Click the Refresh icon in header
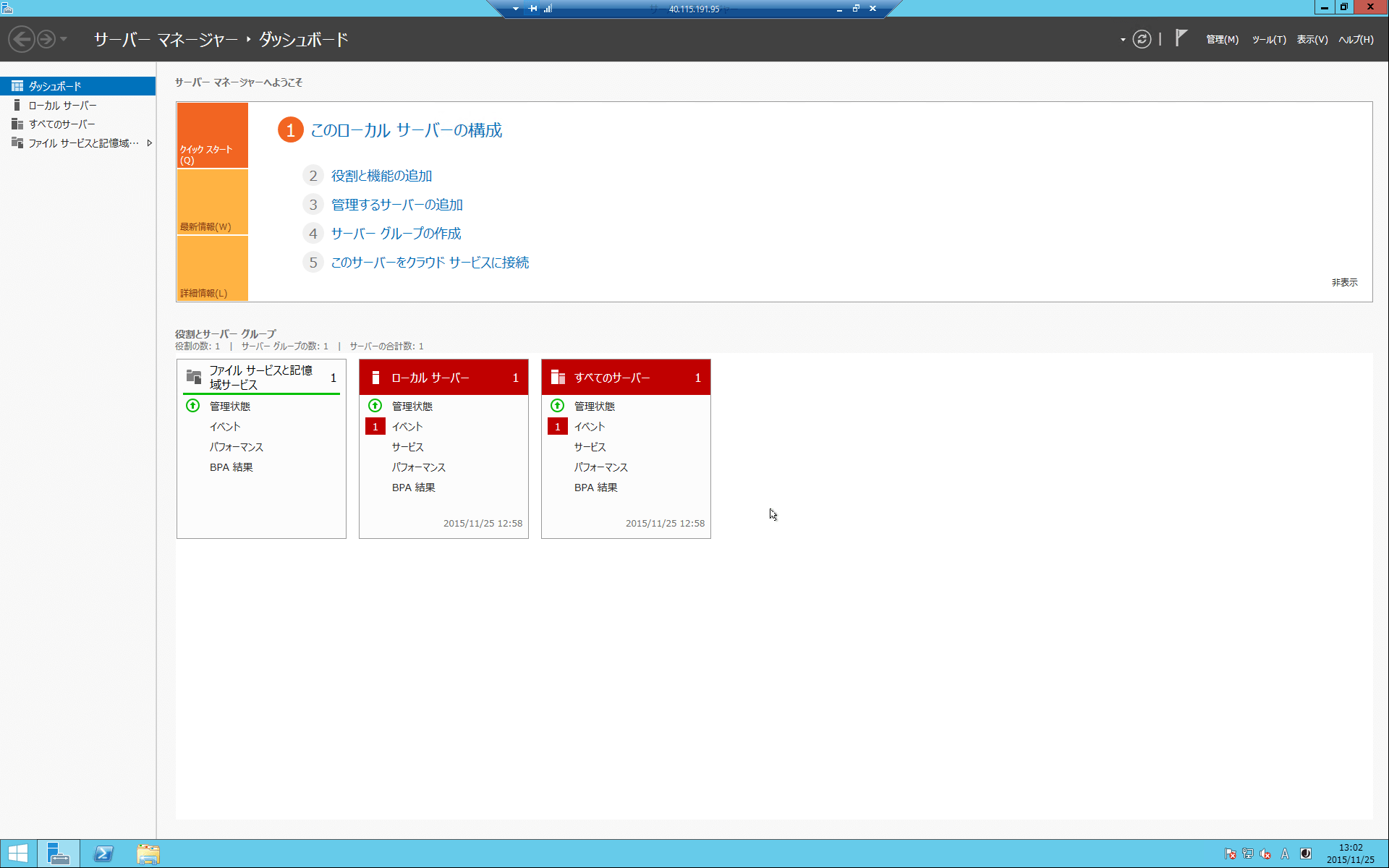The width and height of the screenshot is (1389, 868). click(x=1142, y=39)
